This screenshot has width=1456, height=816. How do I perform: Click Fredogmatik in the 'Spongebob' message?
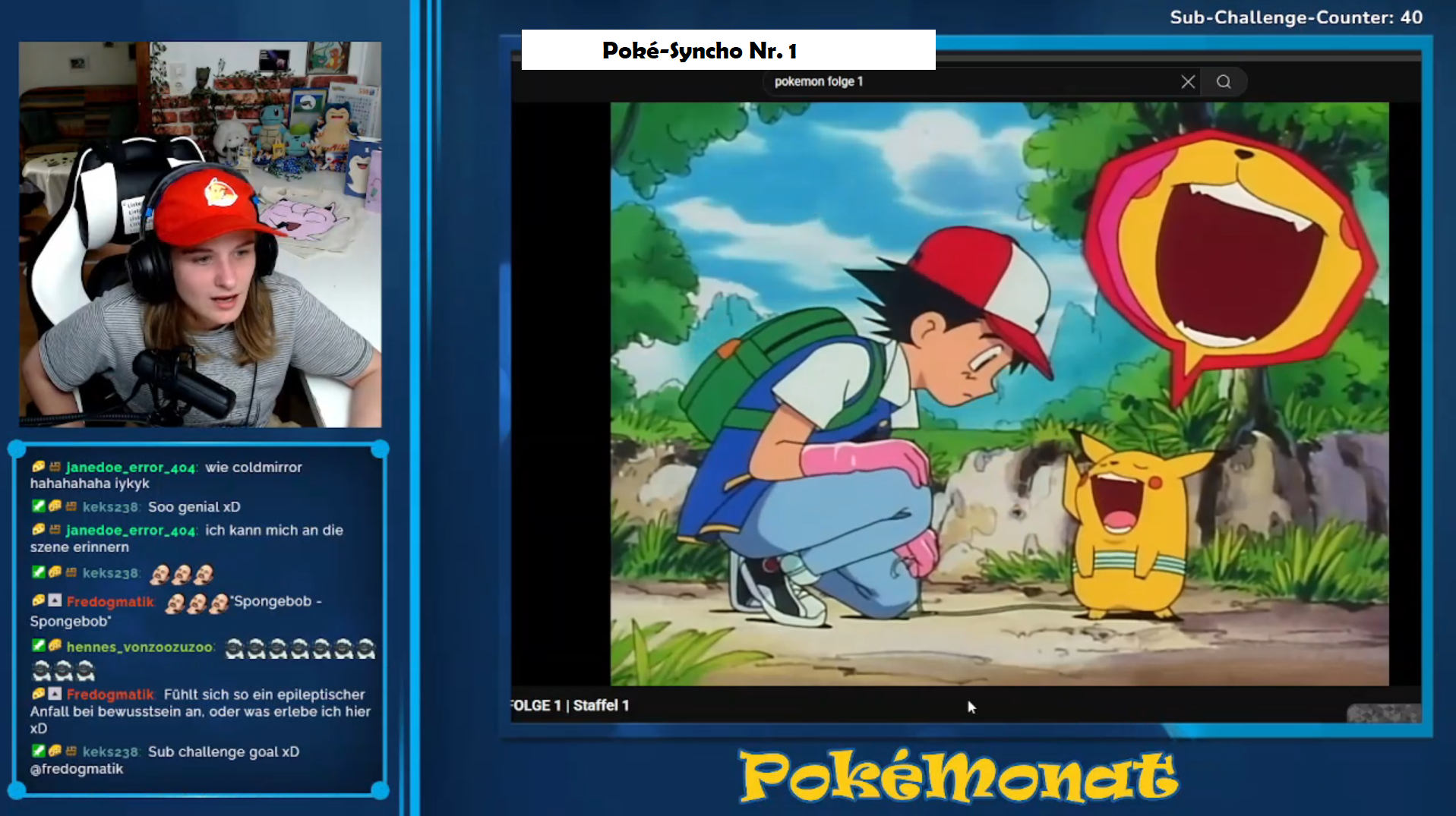click(111, 602)
